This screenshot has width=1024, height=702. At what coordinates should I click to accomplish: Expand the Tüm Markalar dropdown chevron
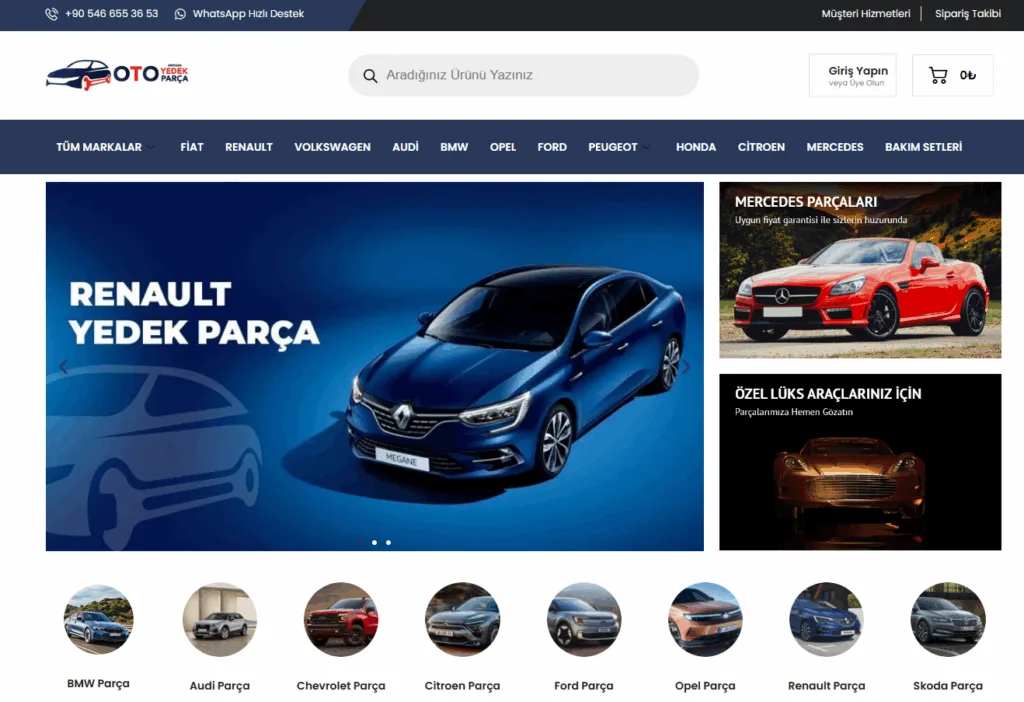(x=151, y=148)
